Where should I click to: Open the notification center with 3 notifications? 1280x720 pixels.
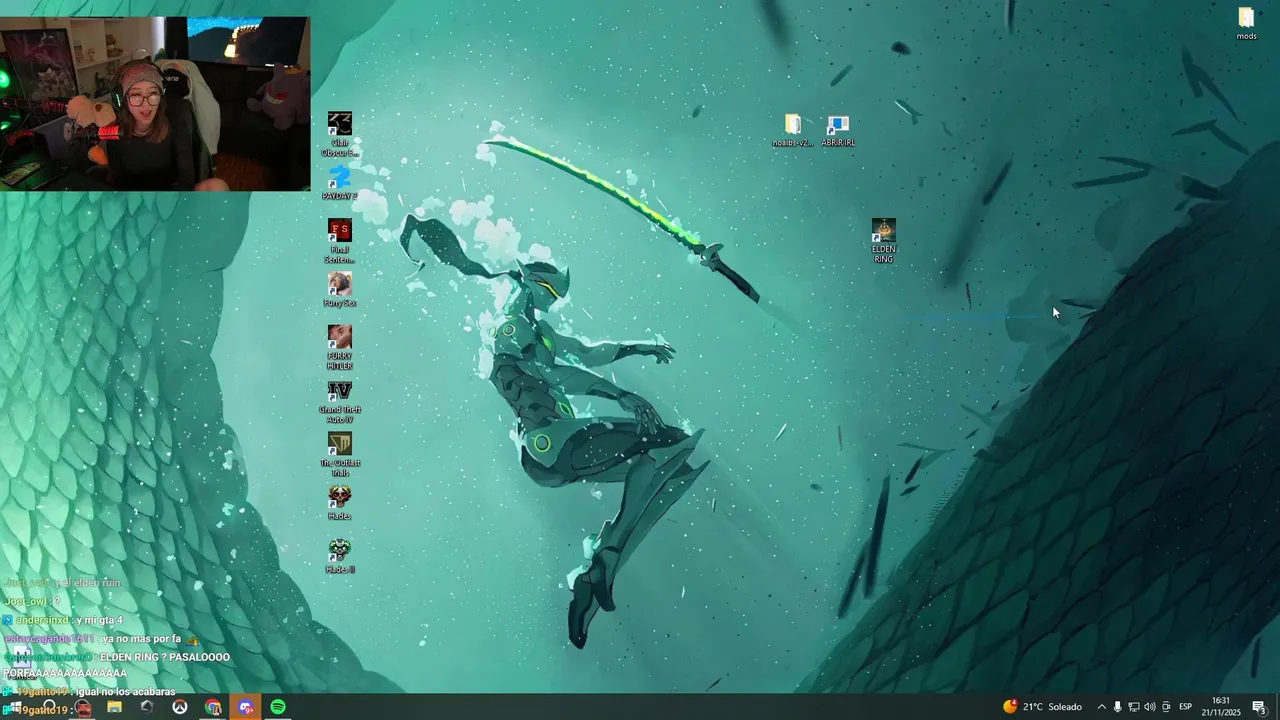coord(1259,707)
